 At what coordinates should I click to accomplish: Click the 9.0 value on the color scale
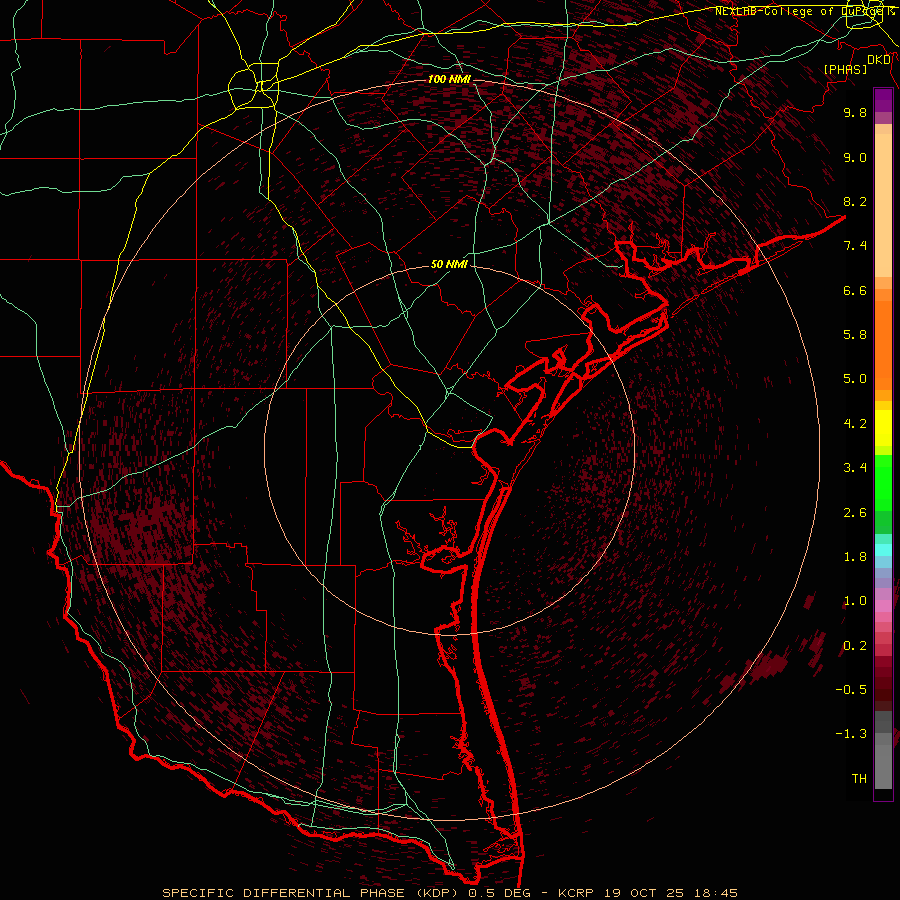pos(855,157)
